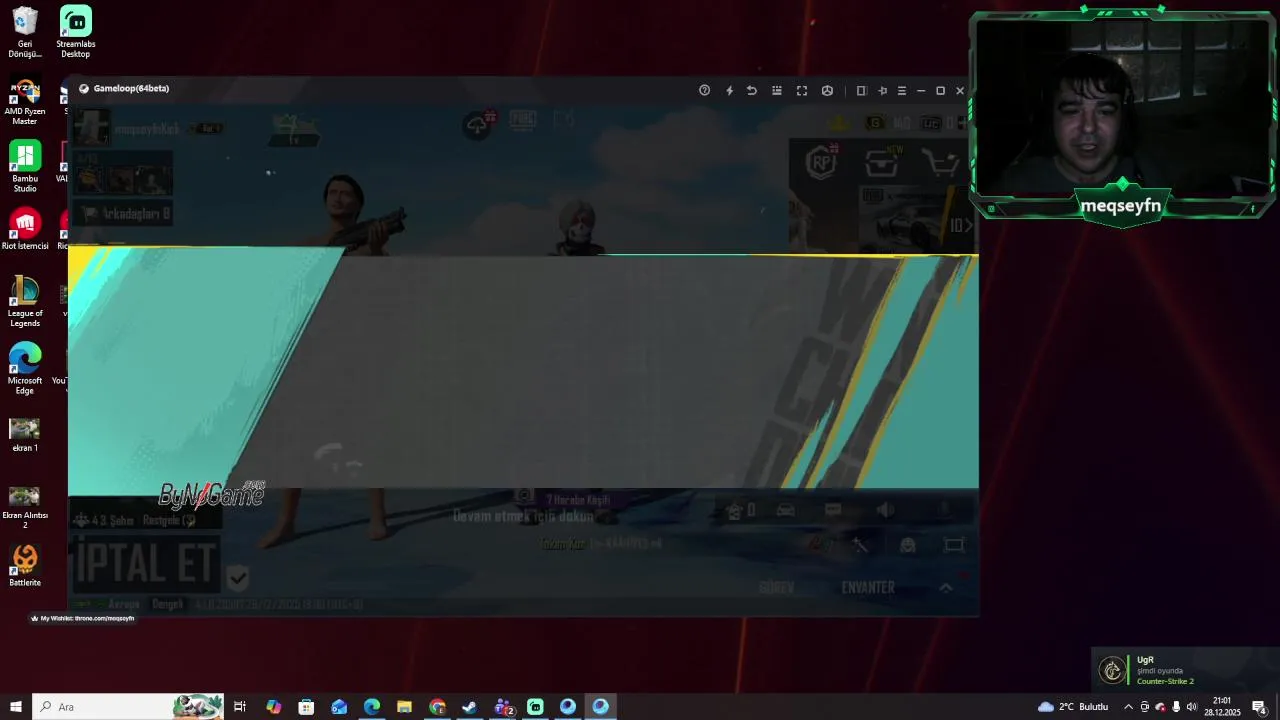Toggle Gameloop fullscreen icon
Image resolution: width=1280 pixels, height=720 pixels.
tap(802, 90)
